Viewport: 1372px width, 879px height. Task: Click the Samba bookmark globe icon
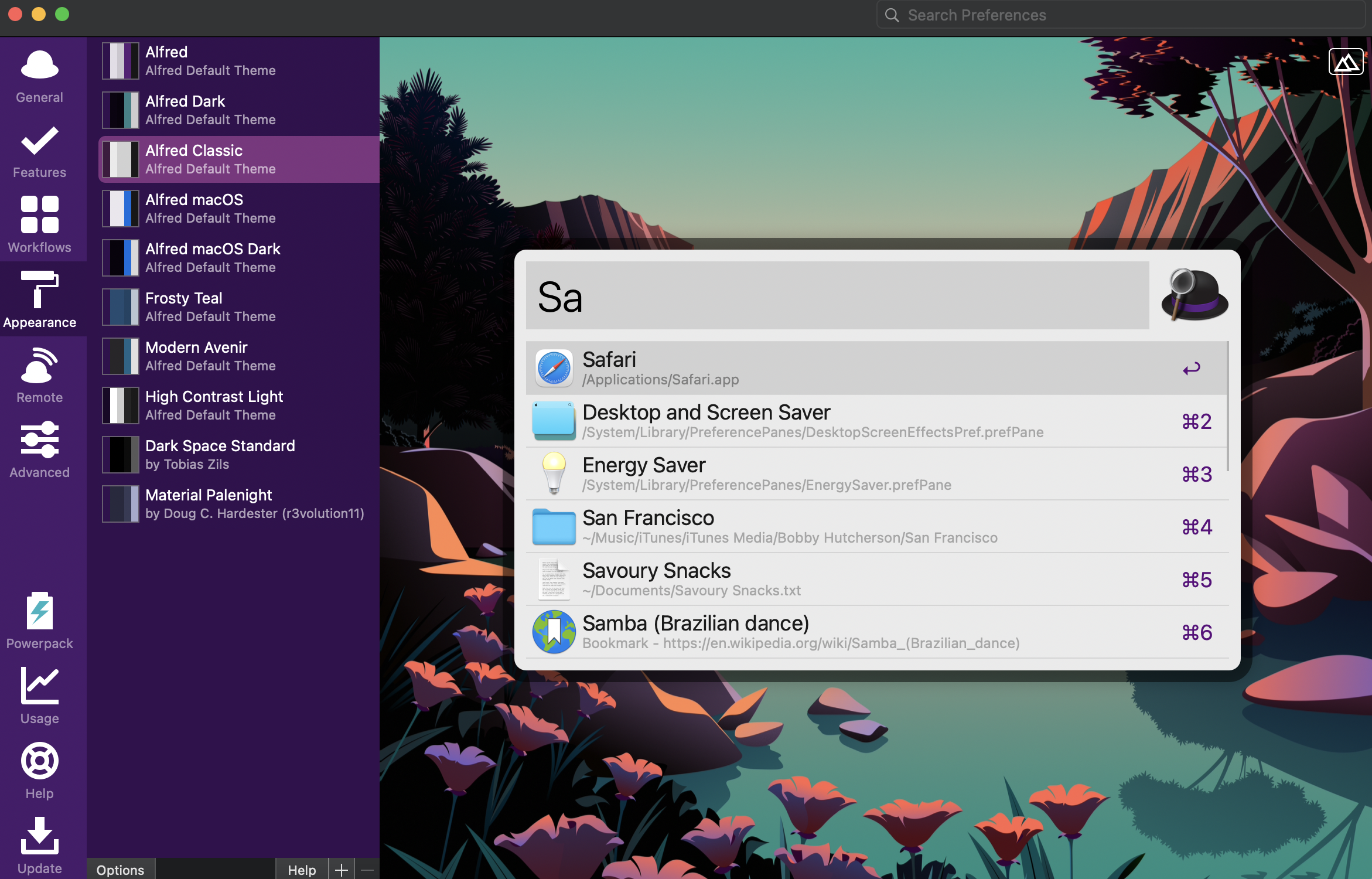click(x=554, y=632)
